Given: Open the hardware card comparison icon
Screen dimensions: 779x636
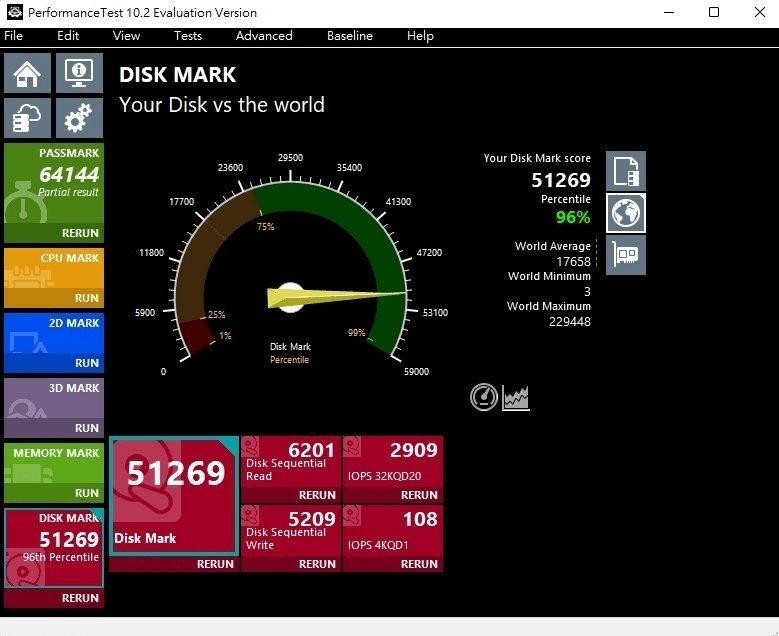Looking at the screenshot, I should pyautogui.click(x=626, y=255).
